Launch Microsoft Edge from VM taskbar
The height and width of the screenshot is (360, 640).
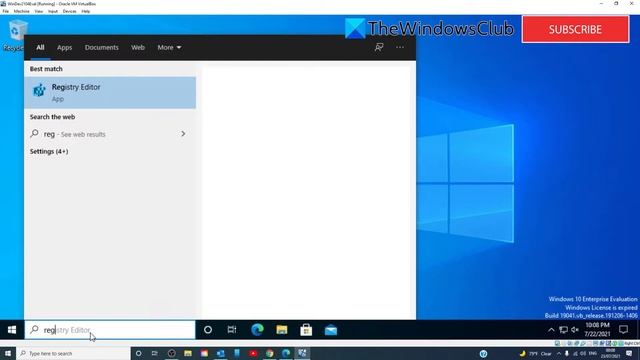pyautogui.click(x=257, y=330)
